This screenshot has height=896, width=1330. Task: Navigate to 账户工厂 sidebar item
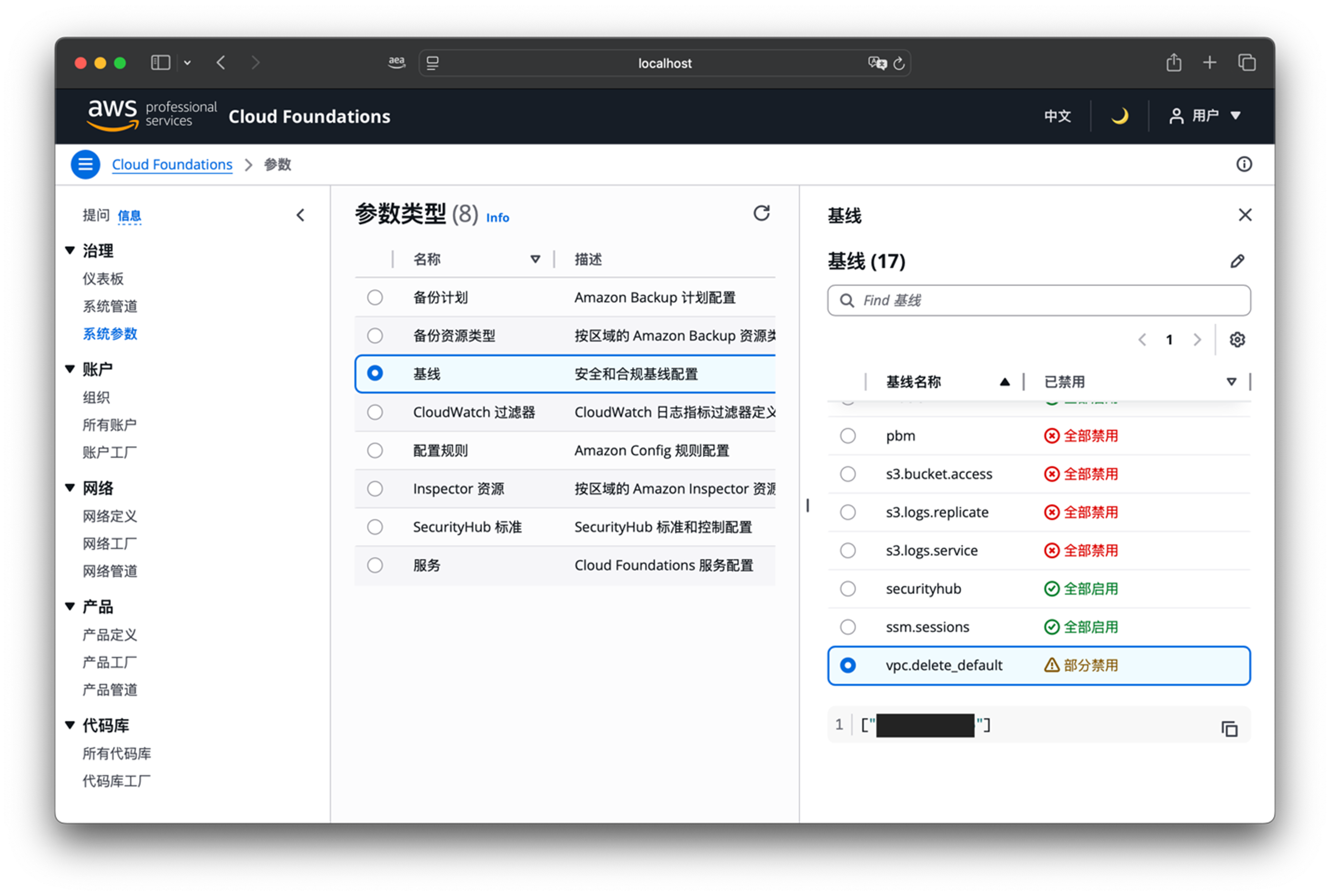coord(109,453)
